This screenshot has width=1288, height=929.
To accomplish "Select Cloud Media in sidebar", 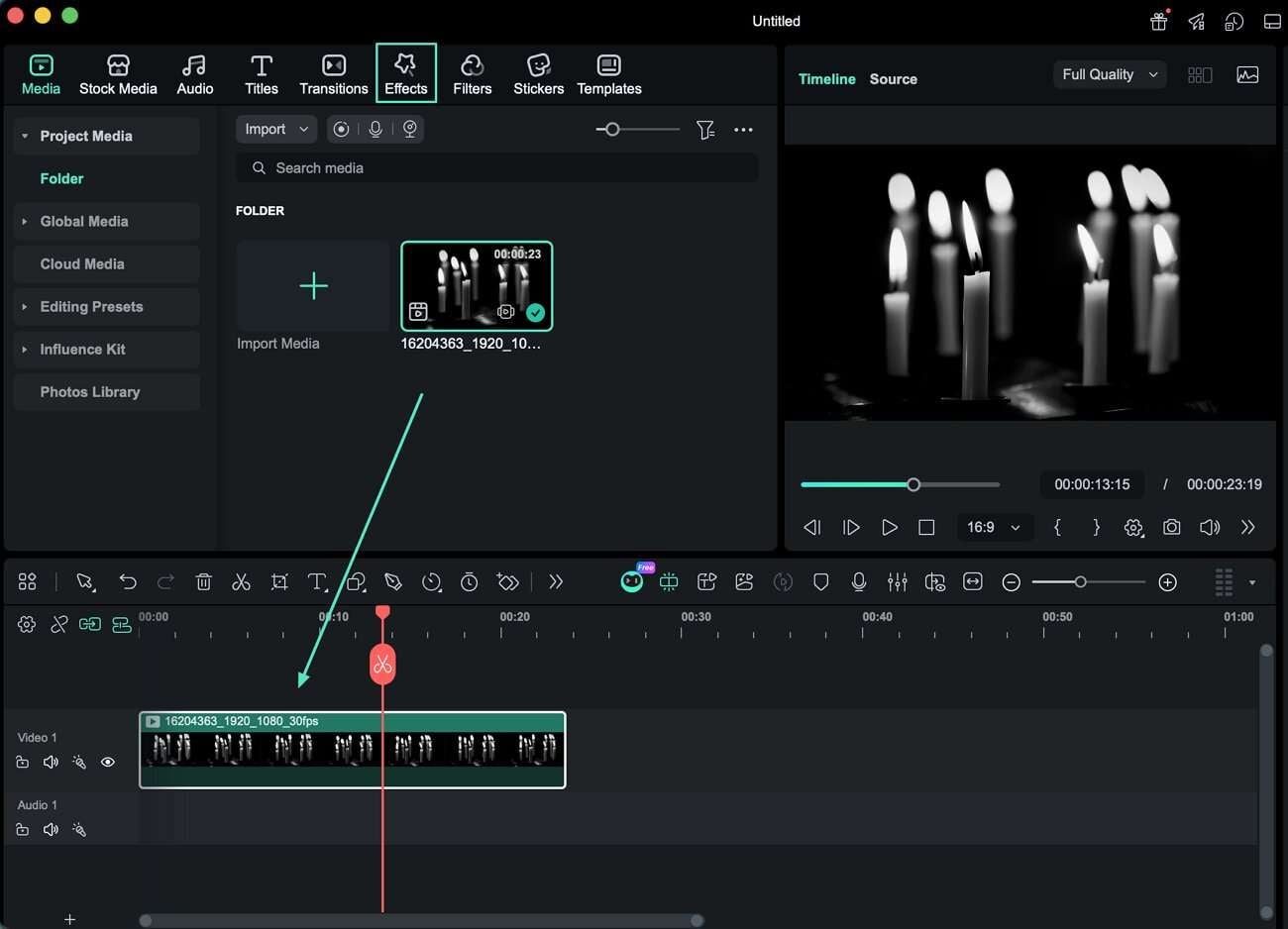I will 107,264.
